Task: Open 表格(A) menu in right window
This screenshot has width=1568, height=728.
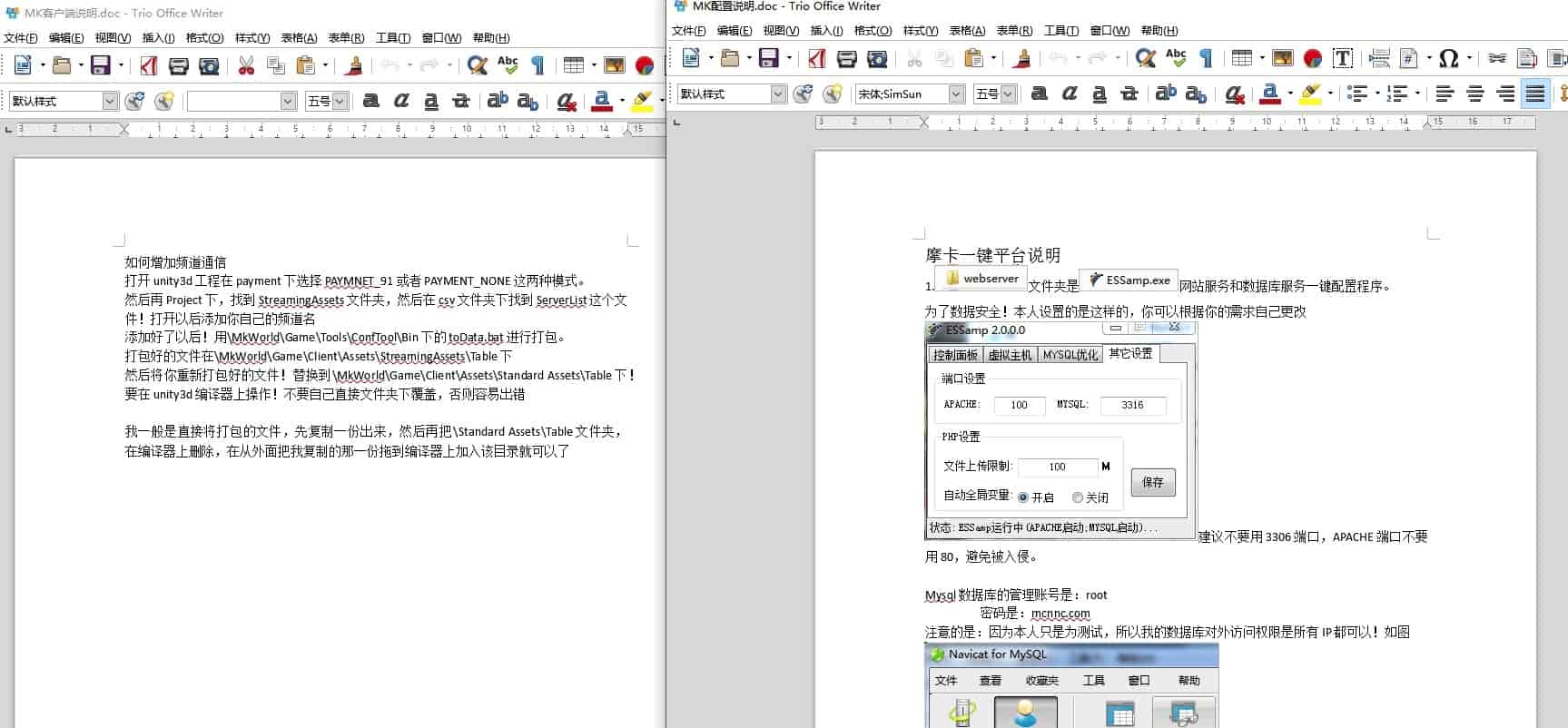Action: (x=967, y=31)
